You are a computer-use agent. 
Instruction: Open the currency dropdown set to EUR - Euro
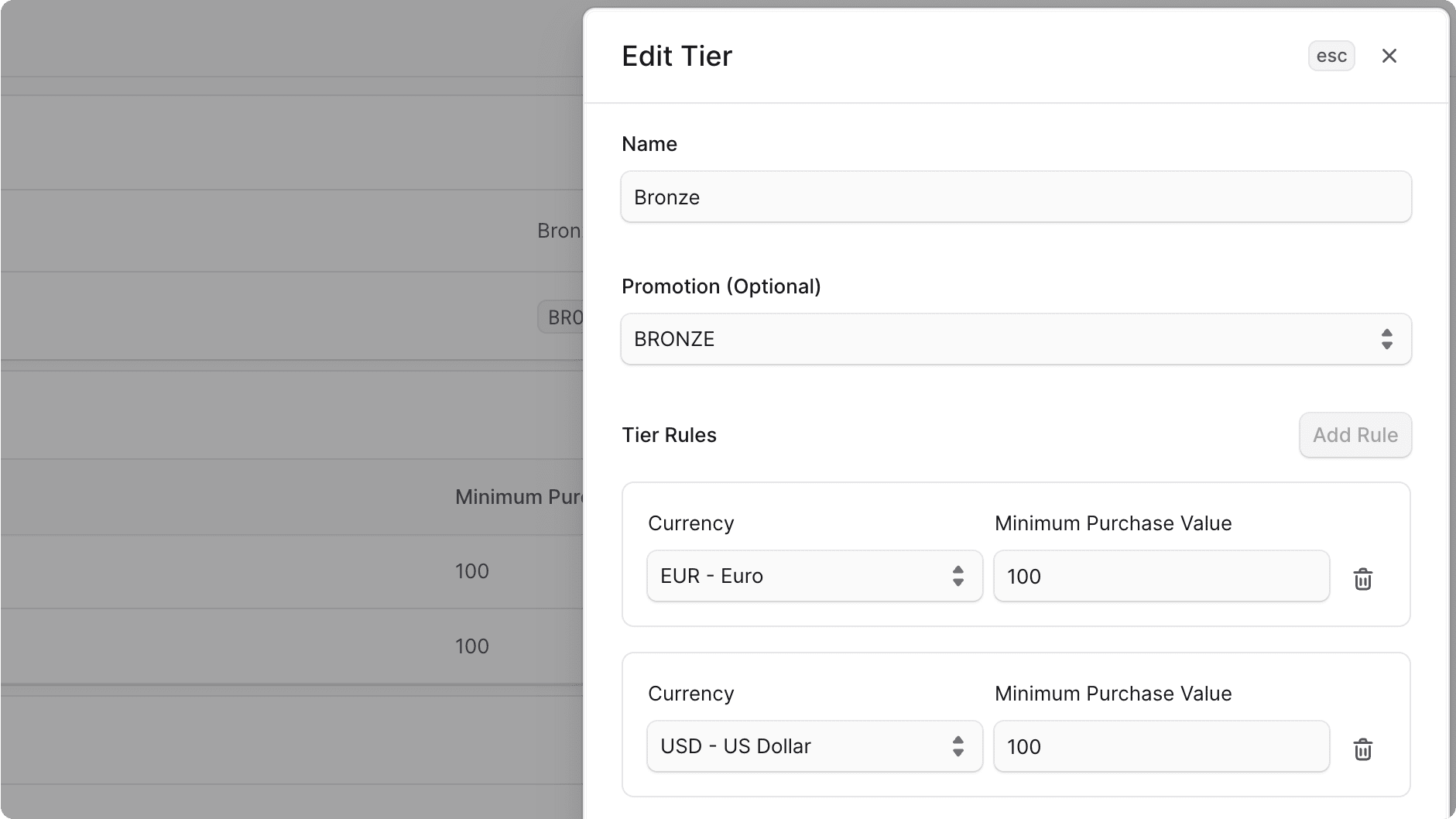coord(813,576)
